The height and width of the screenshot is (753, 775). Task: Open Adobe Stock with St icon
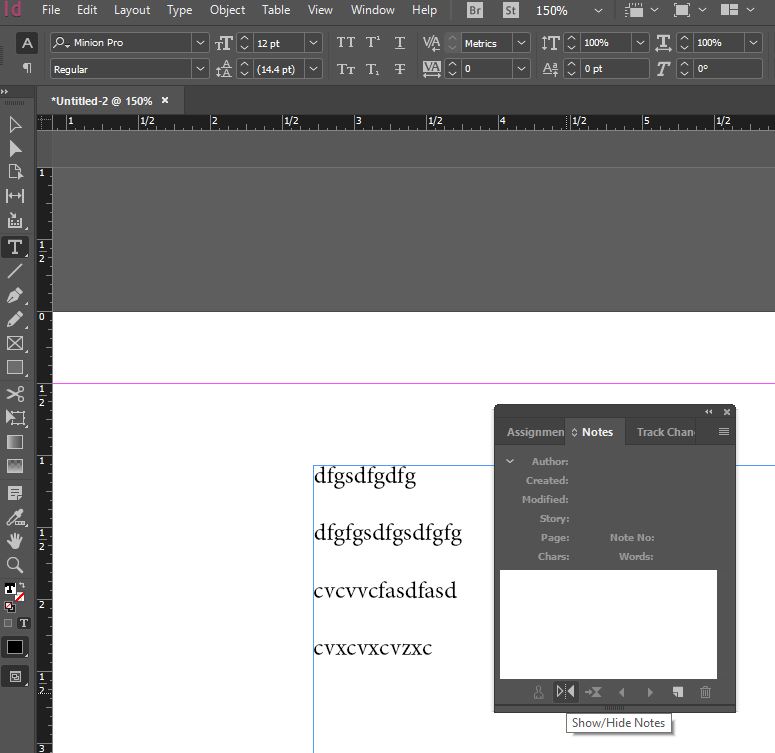pos(511,10)
